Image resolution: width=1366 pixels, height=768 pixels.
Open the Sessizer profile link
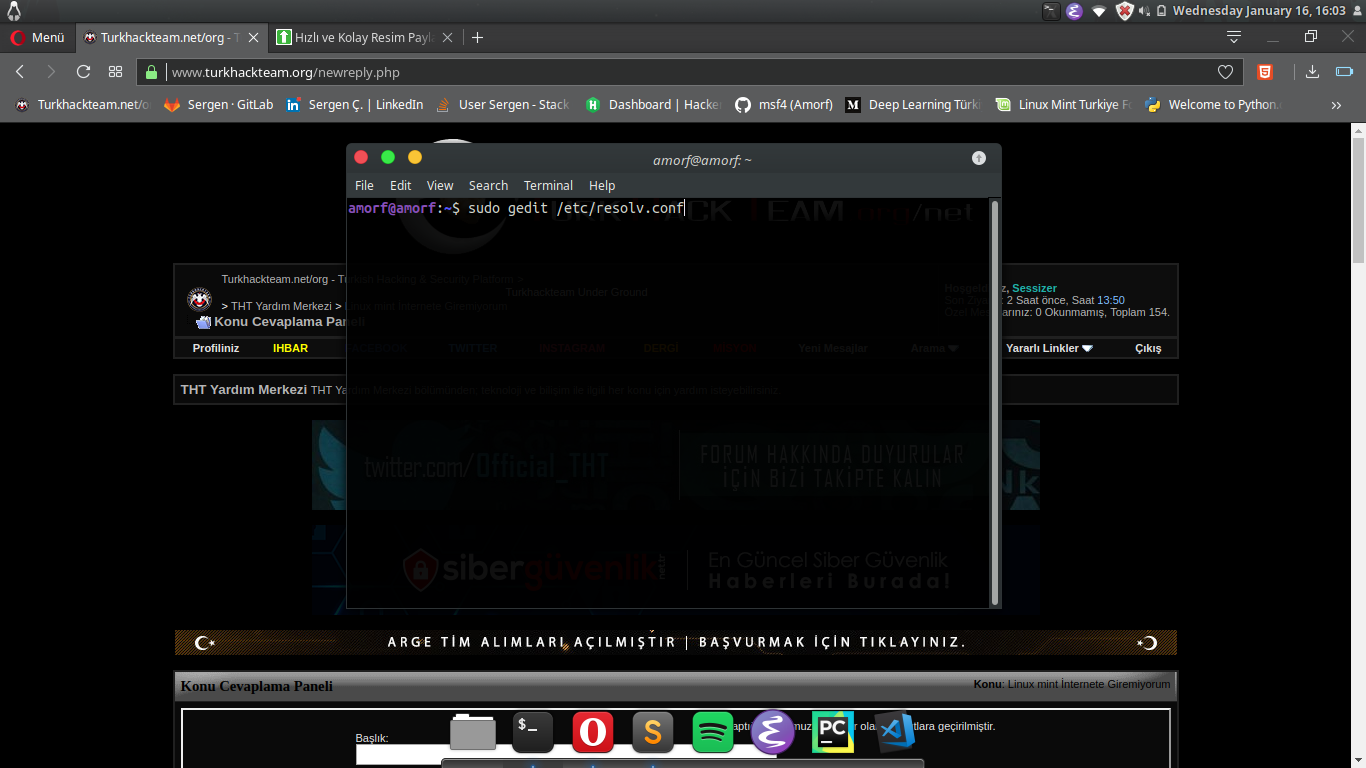[x=1034, y=288]
